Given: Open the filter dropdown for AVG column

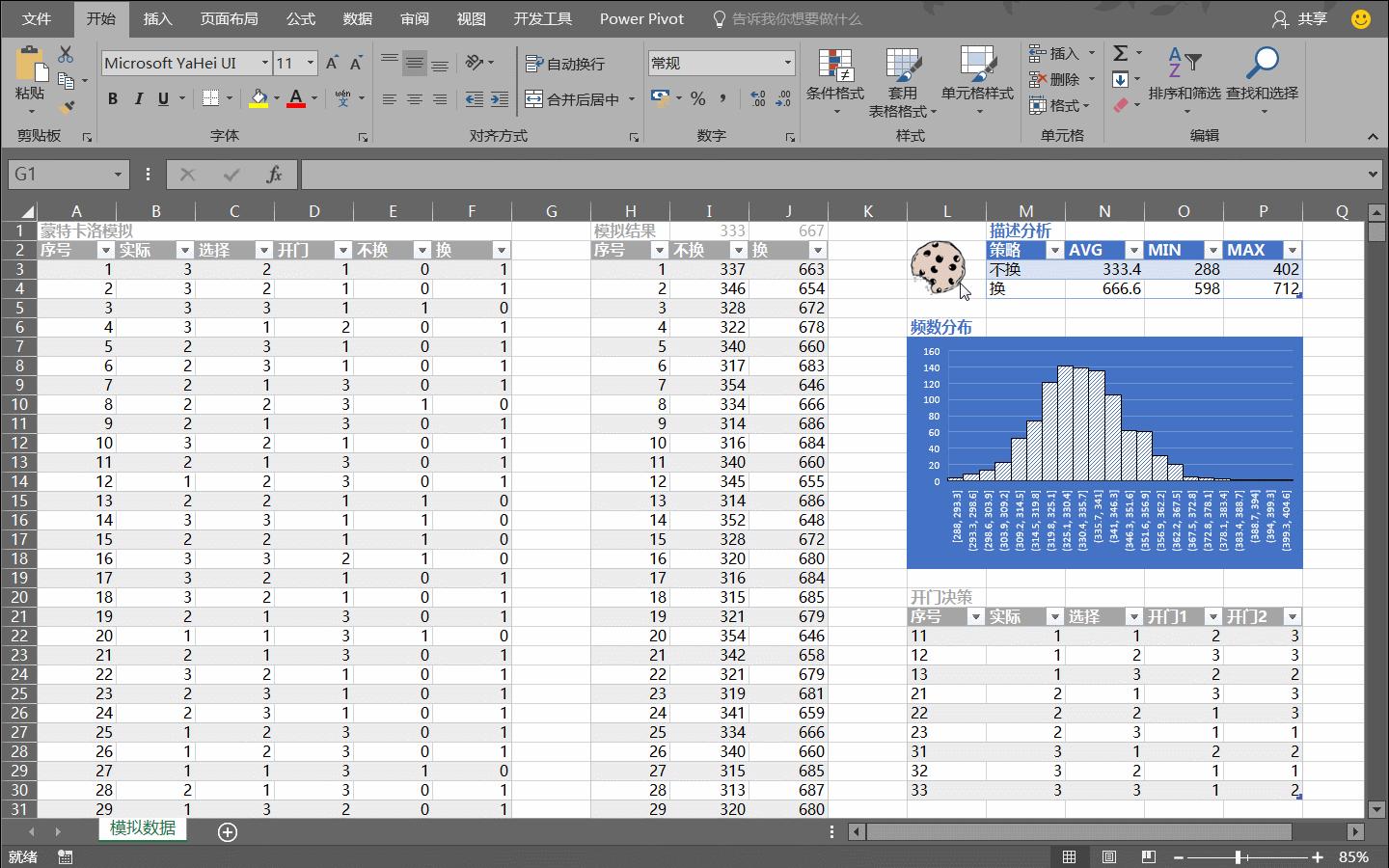Looking at the screenshot, I should coord(1133,251).
